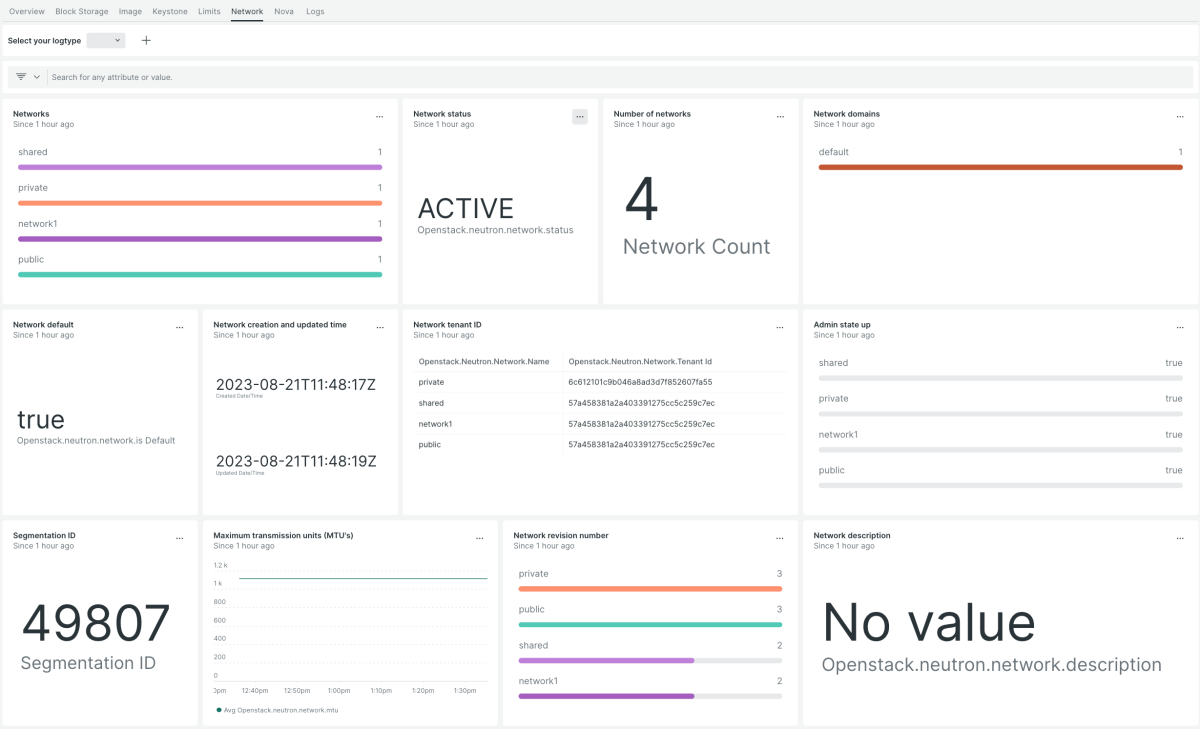Image resolution: width=1200 pixels, height=729 pixels.
Task: Open ellipsis menu on Number of networks widget
Action: (780, 117)
